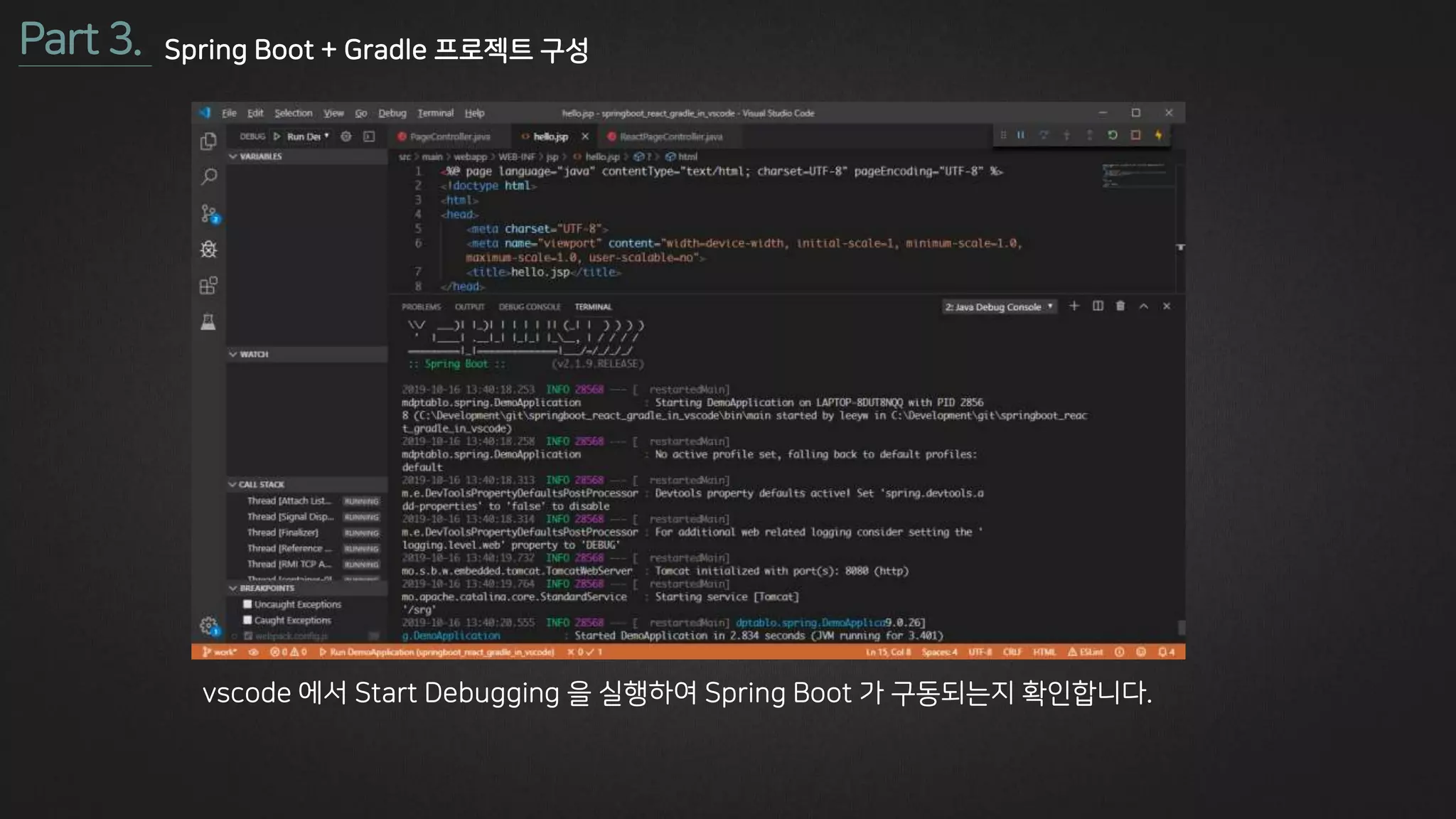
Task: Kill the terminal with trash icon
Action: (1120, 306)
